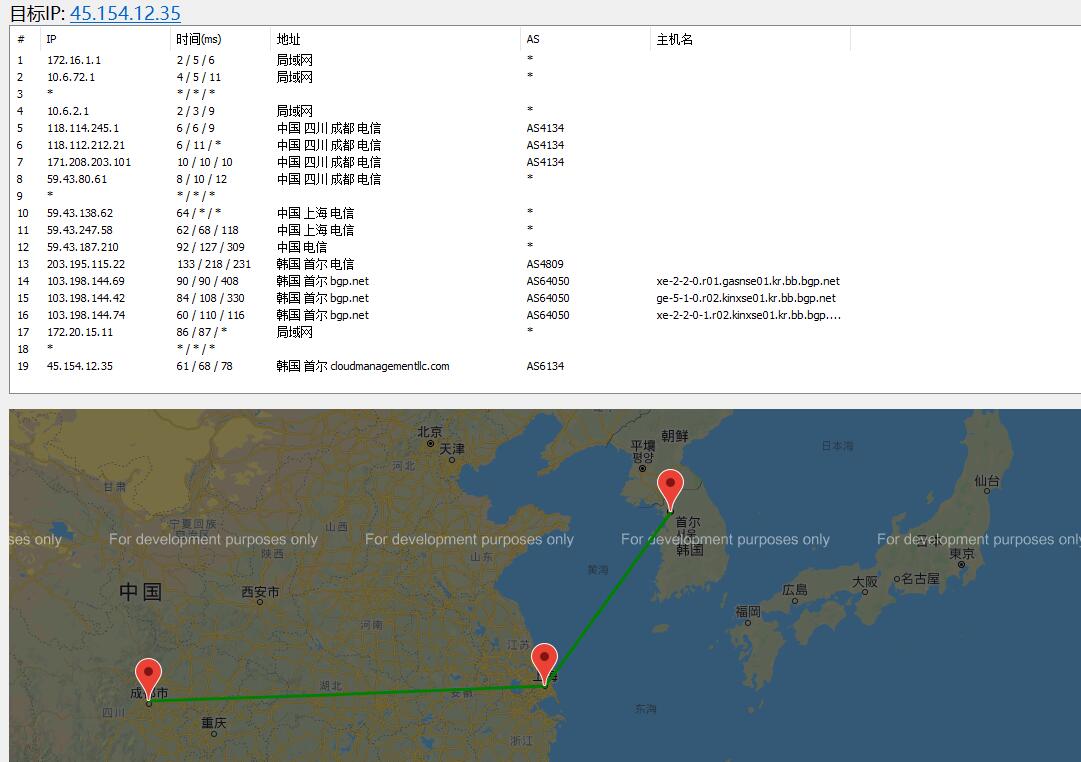1081x762 pixels.
Task: Click the 名古屋 label on the map
Action: click(x=920, y=579)
